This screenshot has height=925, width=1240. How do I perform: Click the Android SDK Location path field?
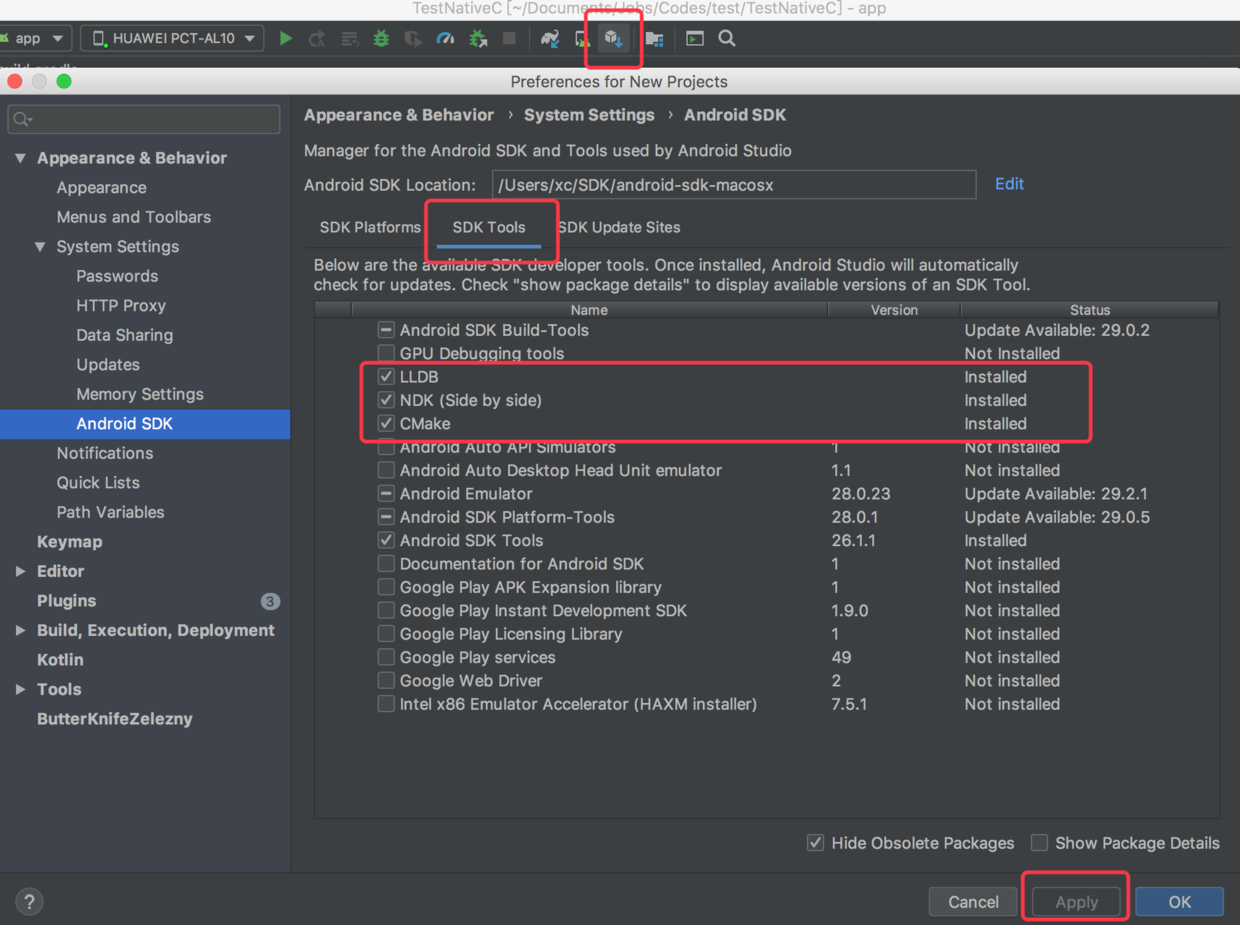pyautogui.click(x=733, y=185)
